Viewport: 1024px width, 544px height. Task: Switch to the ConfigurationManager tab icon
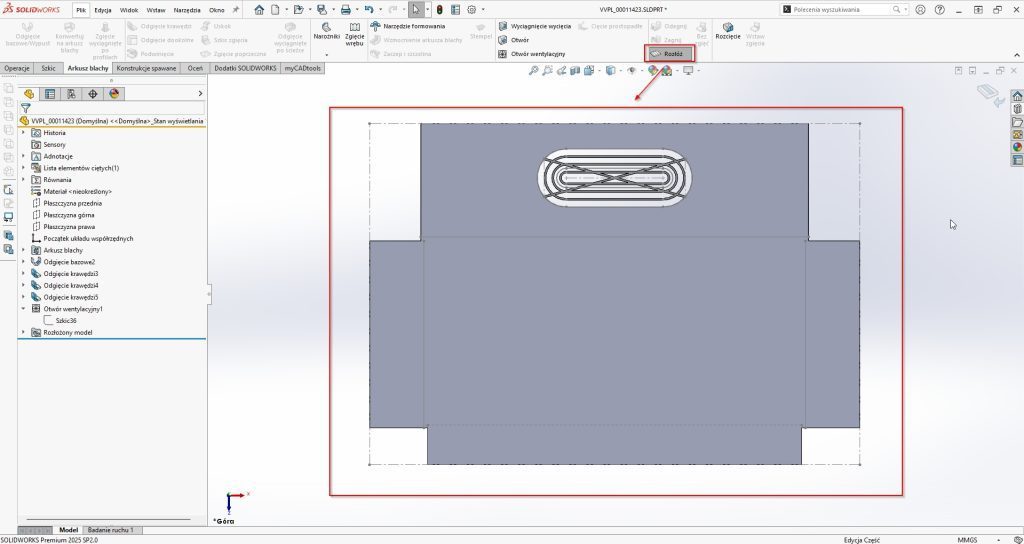click(x=71, y=94)
